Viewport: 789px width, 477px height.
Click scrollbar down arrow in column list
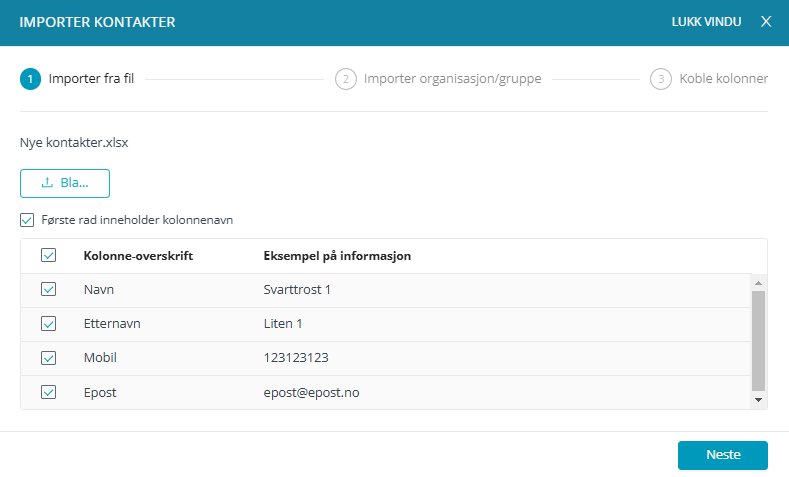(758, 400)
